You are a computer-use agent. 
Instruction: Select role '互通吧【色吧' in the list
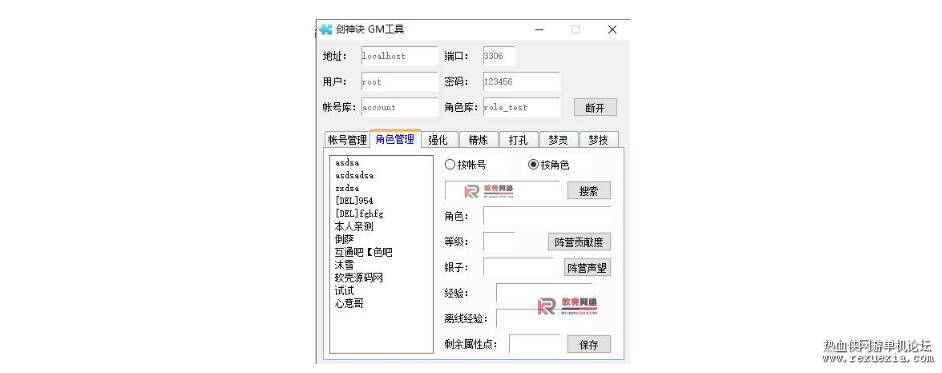click(x=363, y=252)
